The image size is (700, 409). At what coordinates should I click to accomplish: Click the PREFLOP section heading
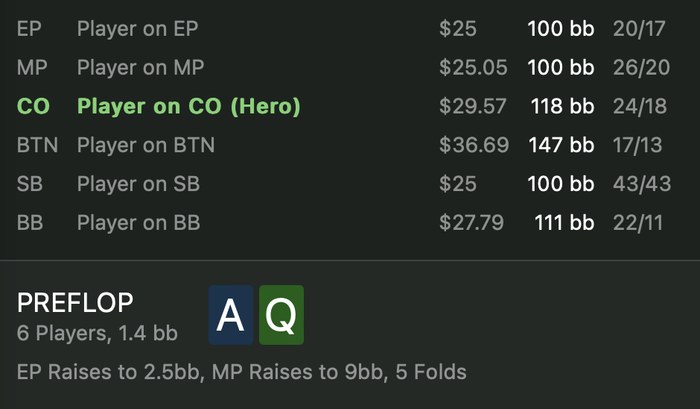tap(76, 303)
